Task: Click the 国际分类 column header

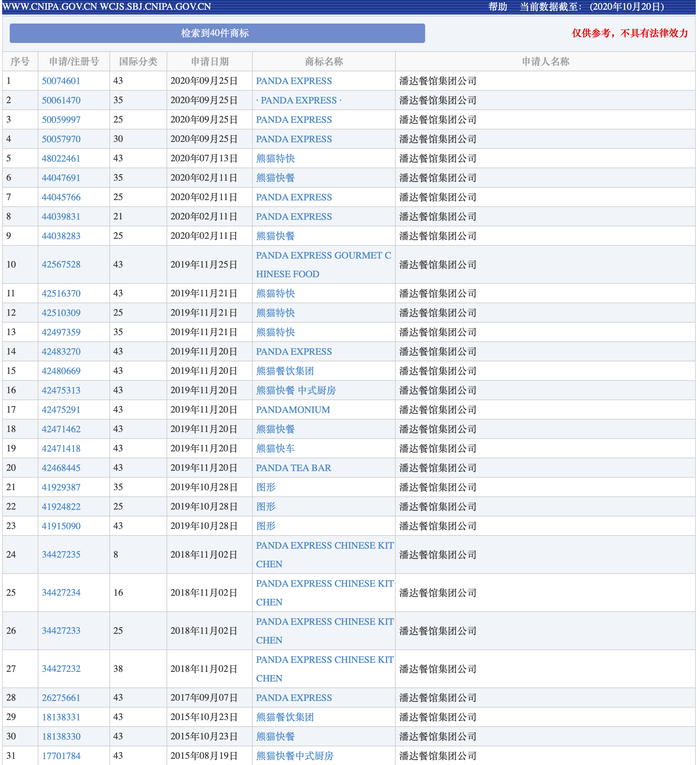Action: pyautogui.click(x=138, y=61)
